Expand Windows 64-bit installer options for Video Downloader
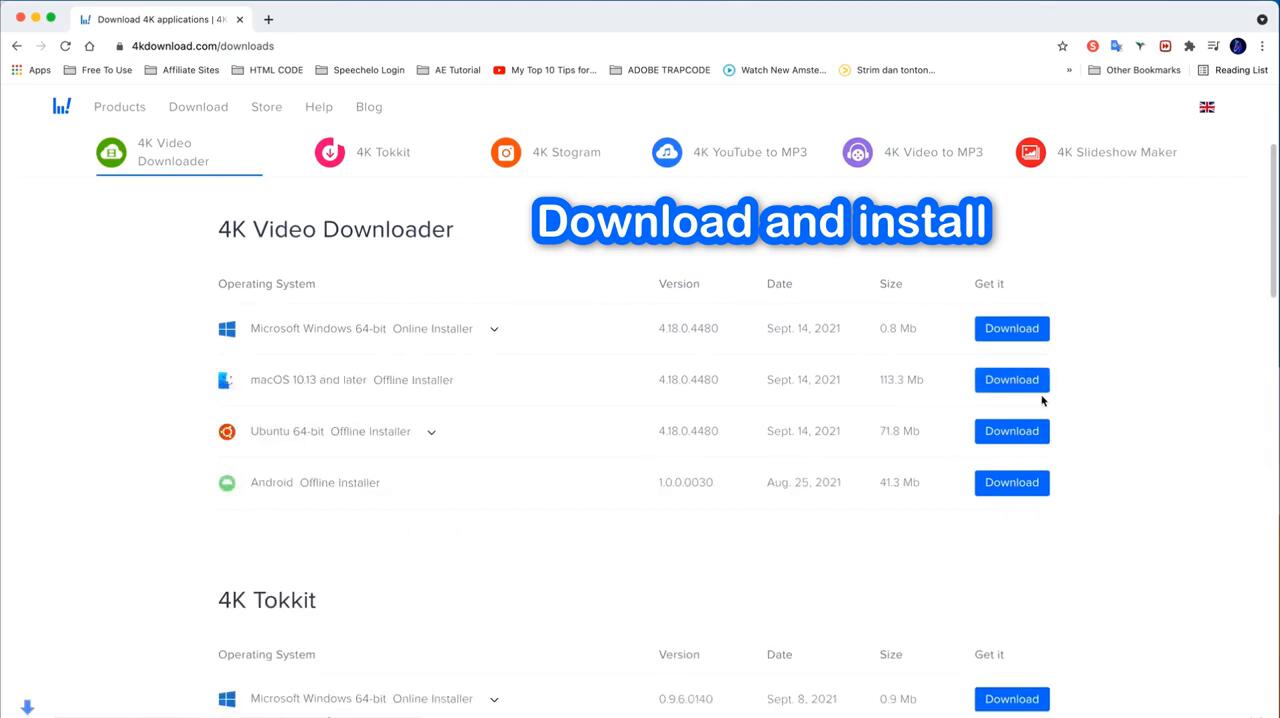 click(x=494, y=329)
